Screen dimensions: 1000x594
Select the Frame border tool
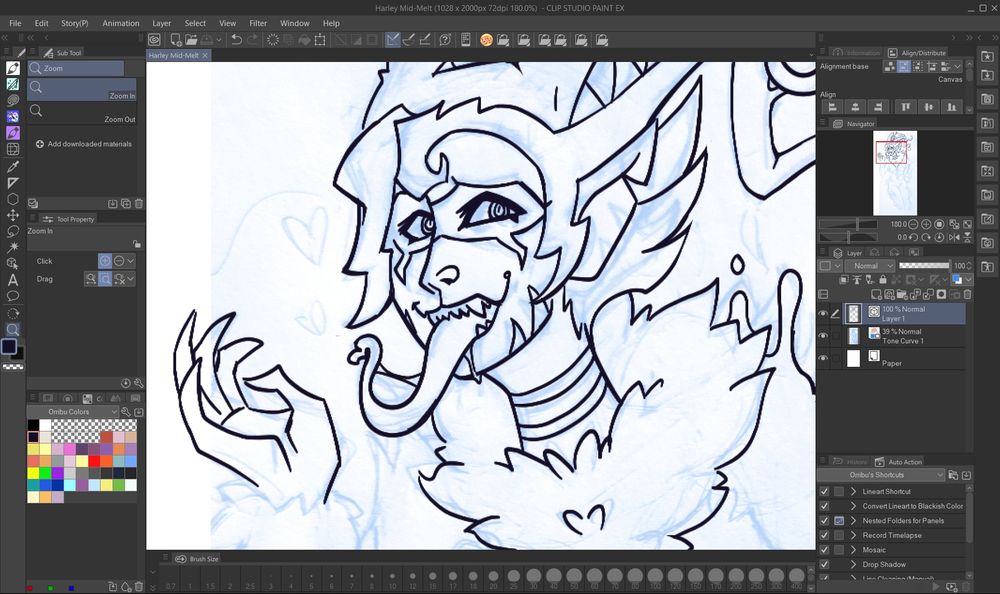tap(13, 149)
